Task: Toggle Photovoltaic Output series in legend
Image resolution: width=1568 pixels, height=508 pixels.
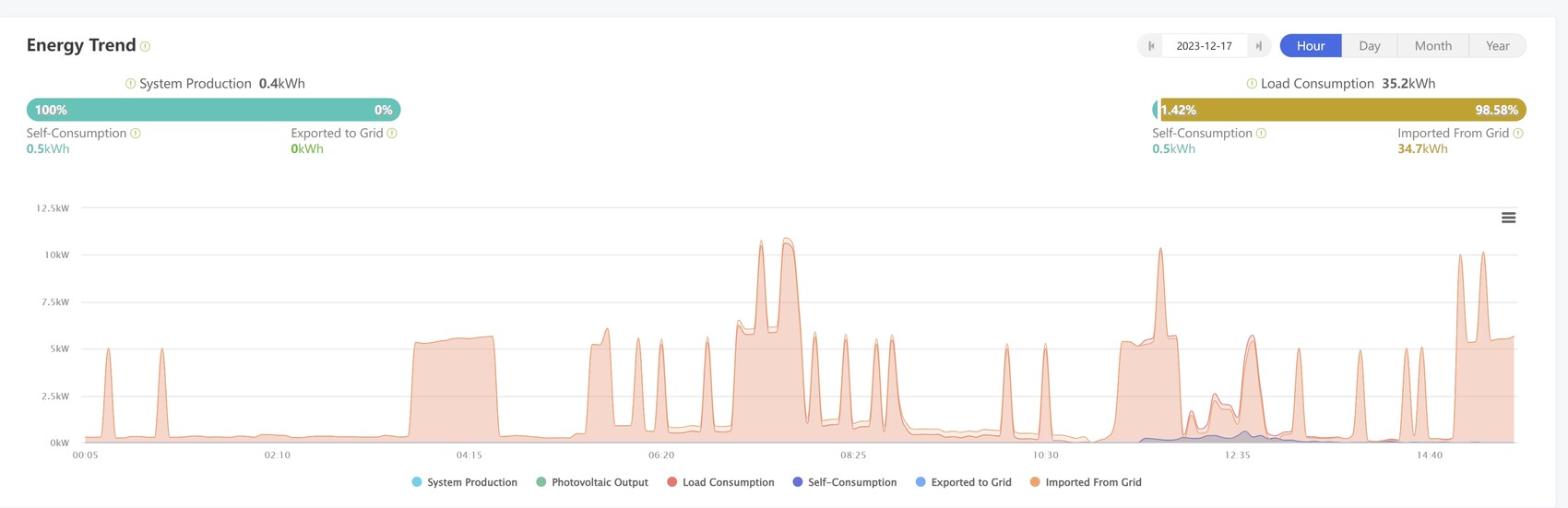Action: pyautogui.click(x=591, y=482)
